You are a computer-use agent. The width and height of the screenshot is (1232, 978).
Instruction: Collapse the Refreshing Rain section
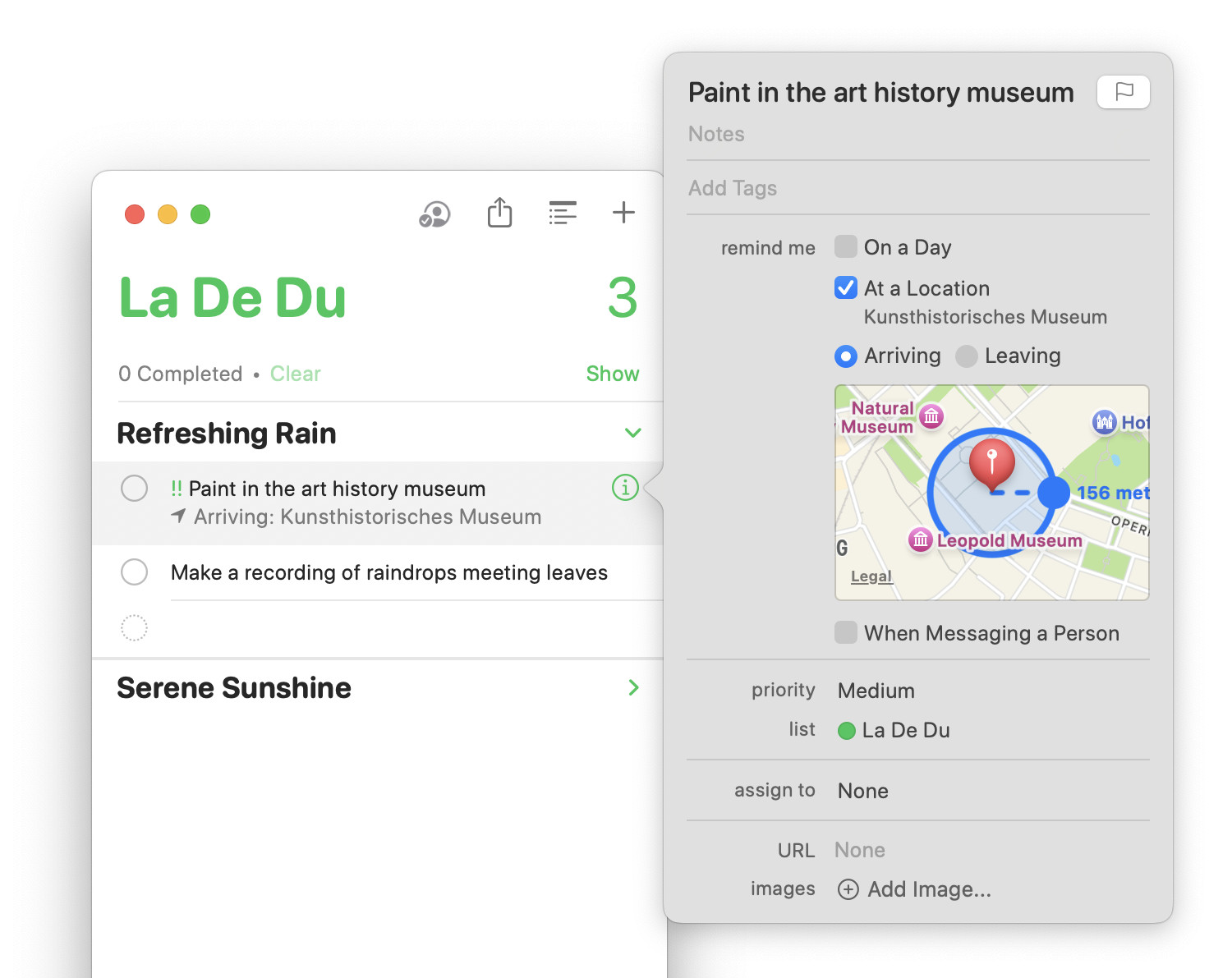[x=632, y=433]
